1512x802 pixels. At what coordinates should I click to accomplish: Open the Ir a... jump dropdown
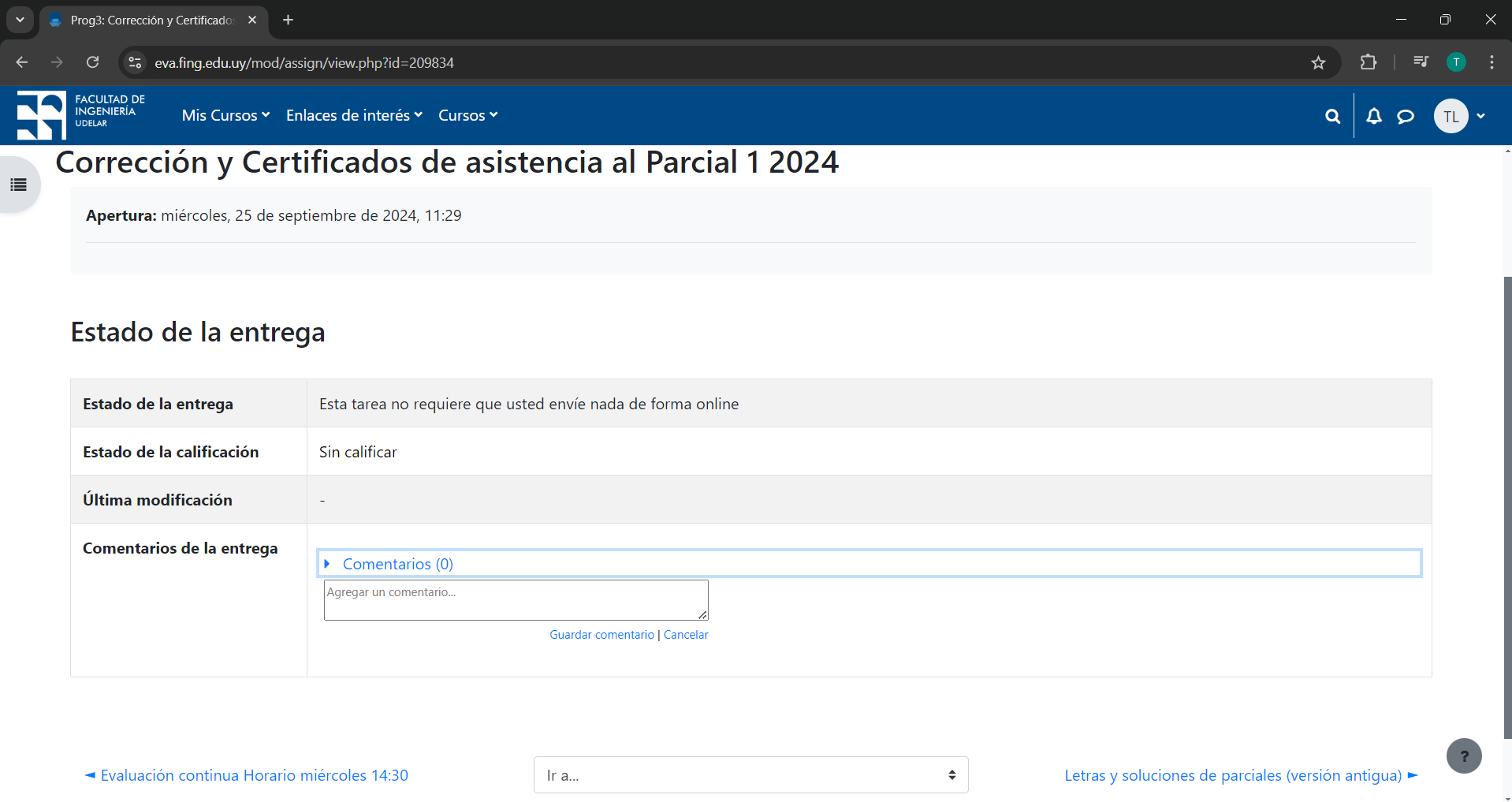point(750,775)
